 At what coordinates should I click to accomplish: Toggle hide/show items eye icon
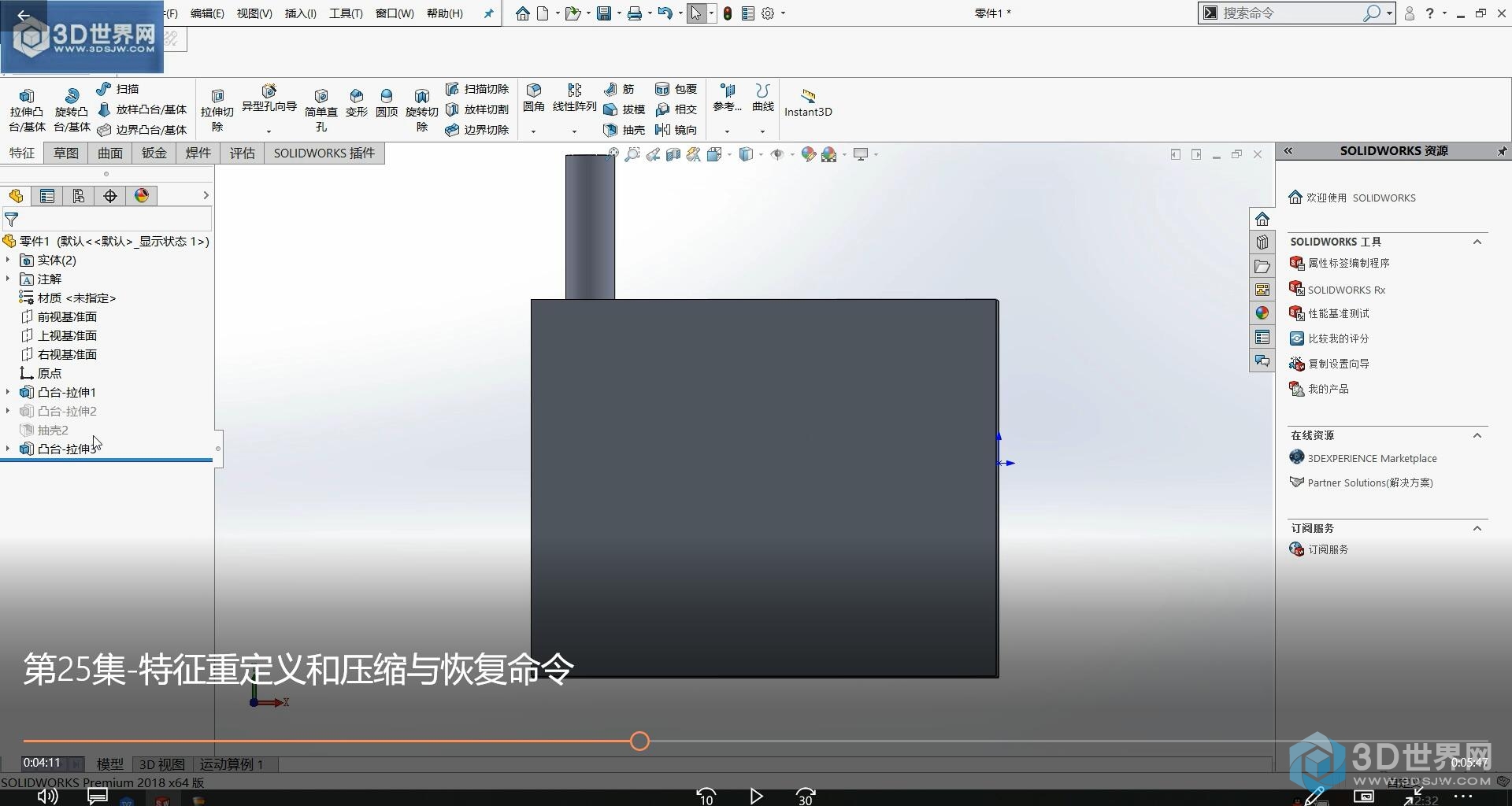click(777, 154)
